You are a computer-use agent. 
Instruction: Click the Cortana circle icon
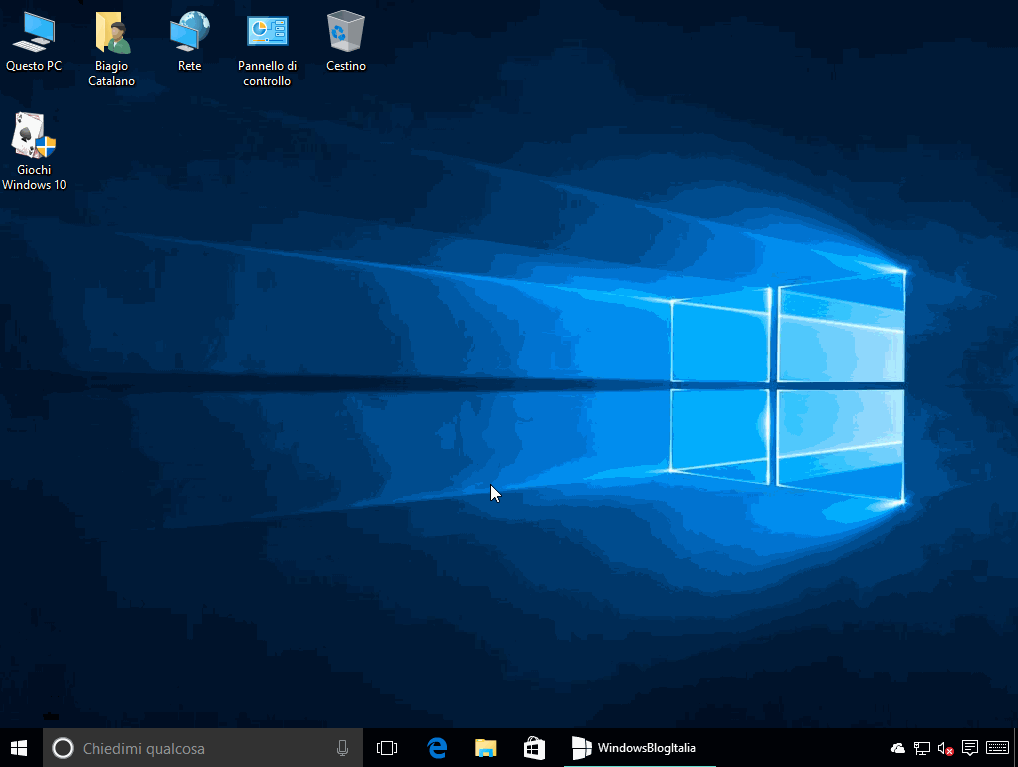62,748
